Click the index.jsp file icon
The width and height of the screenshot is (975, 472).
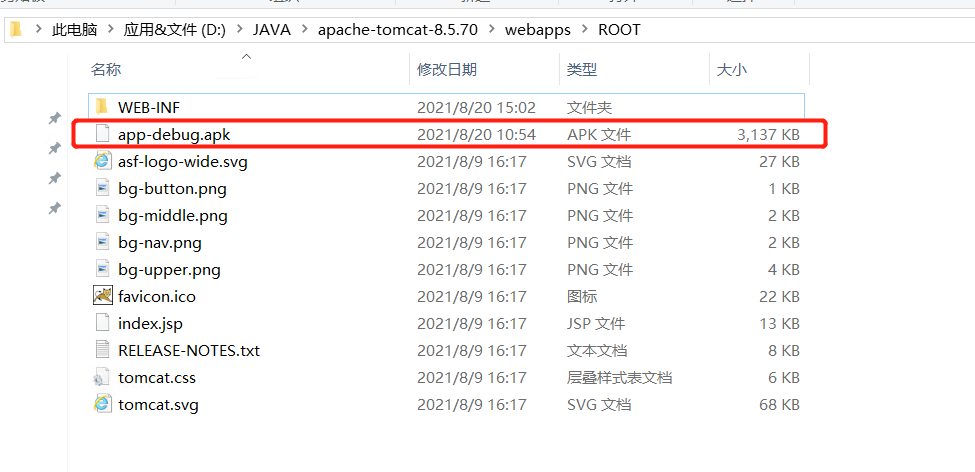coord(102,323)
